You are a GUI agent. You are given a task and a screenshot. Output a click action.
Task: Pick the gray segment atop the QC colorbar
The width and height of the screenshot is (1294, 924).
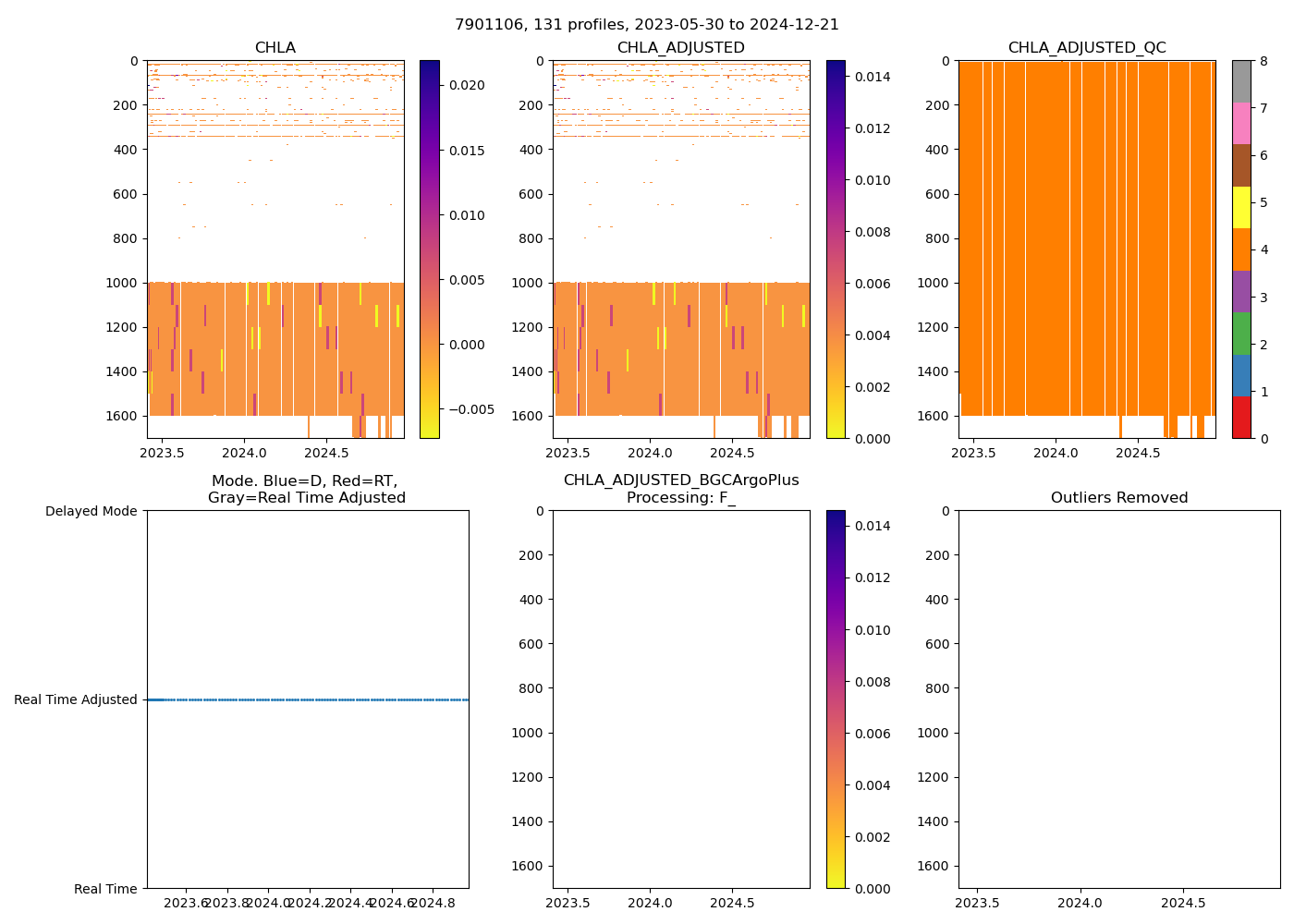point(1240,81)
